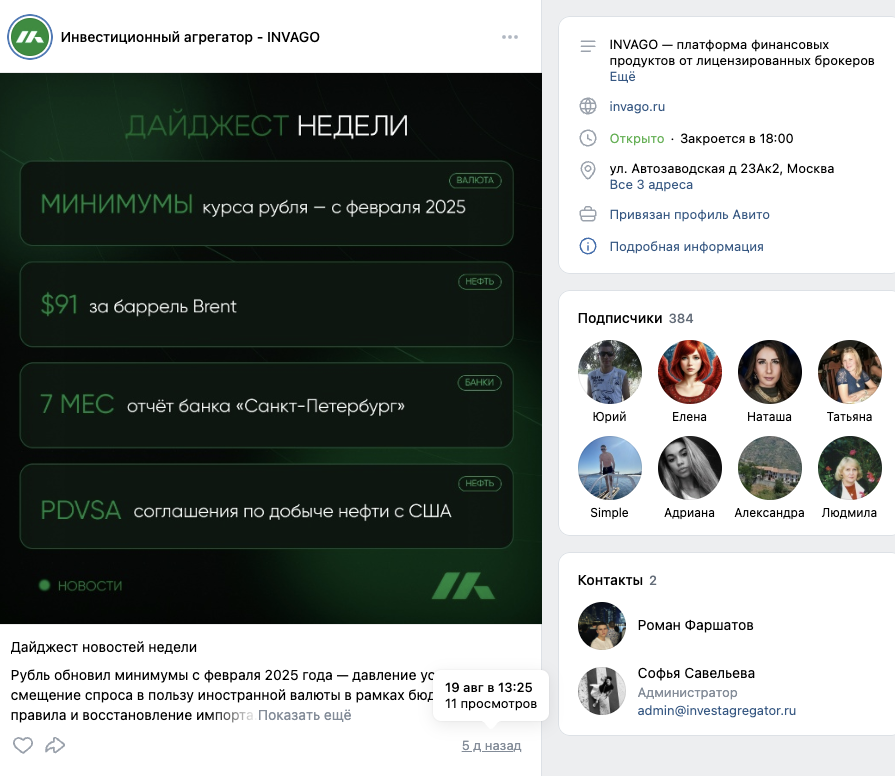Open the invago.ru website link
The image size is (895, 776).
pyautogui.click(x=637, y=107)
